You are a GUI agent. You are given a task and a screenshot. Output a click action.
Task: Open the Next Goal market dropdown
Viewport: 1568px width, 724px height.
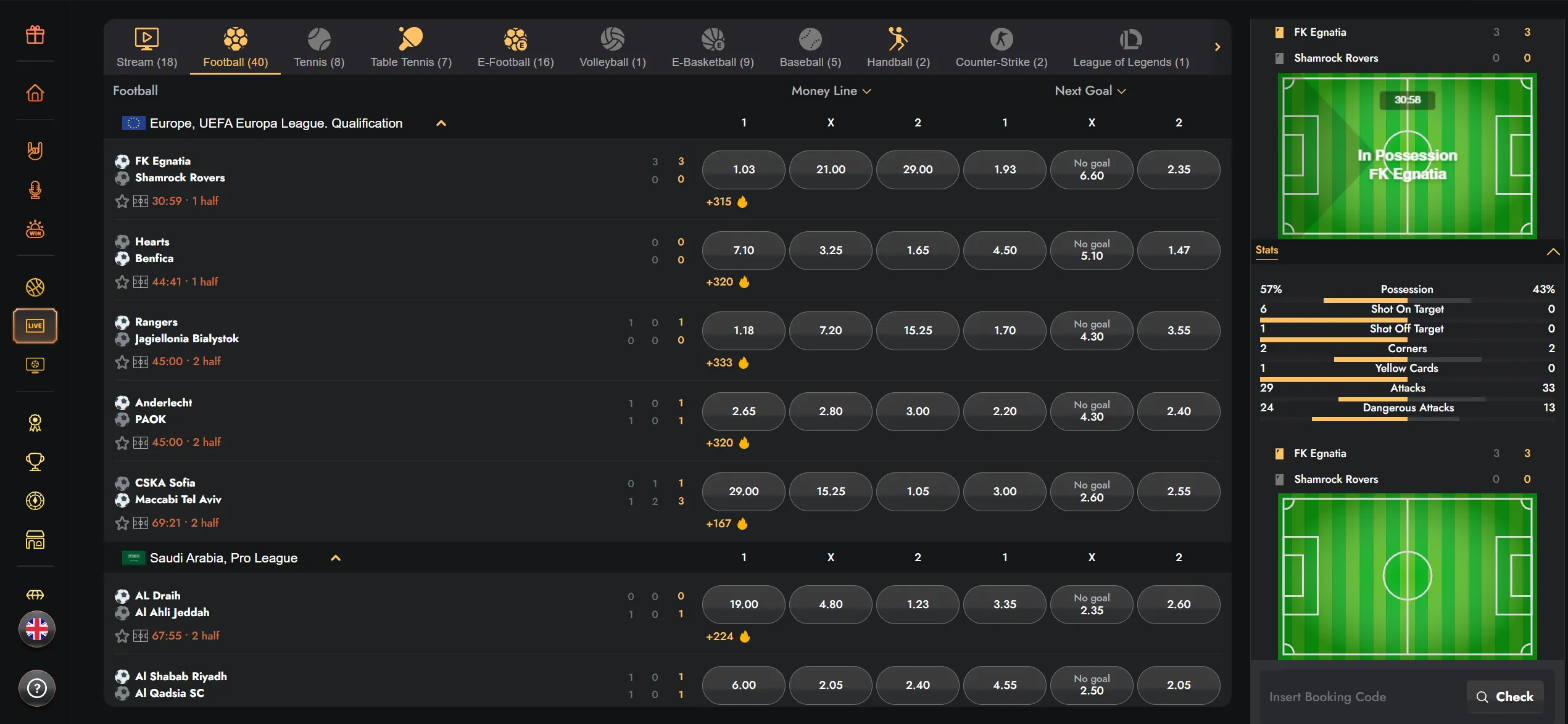(x=1090, y=91)
